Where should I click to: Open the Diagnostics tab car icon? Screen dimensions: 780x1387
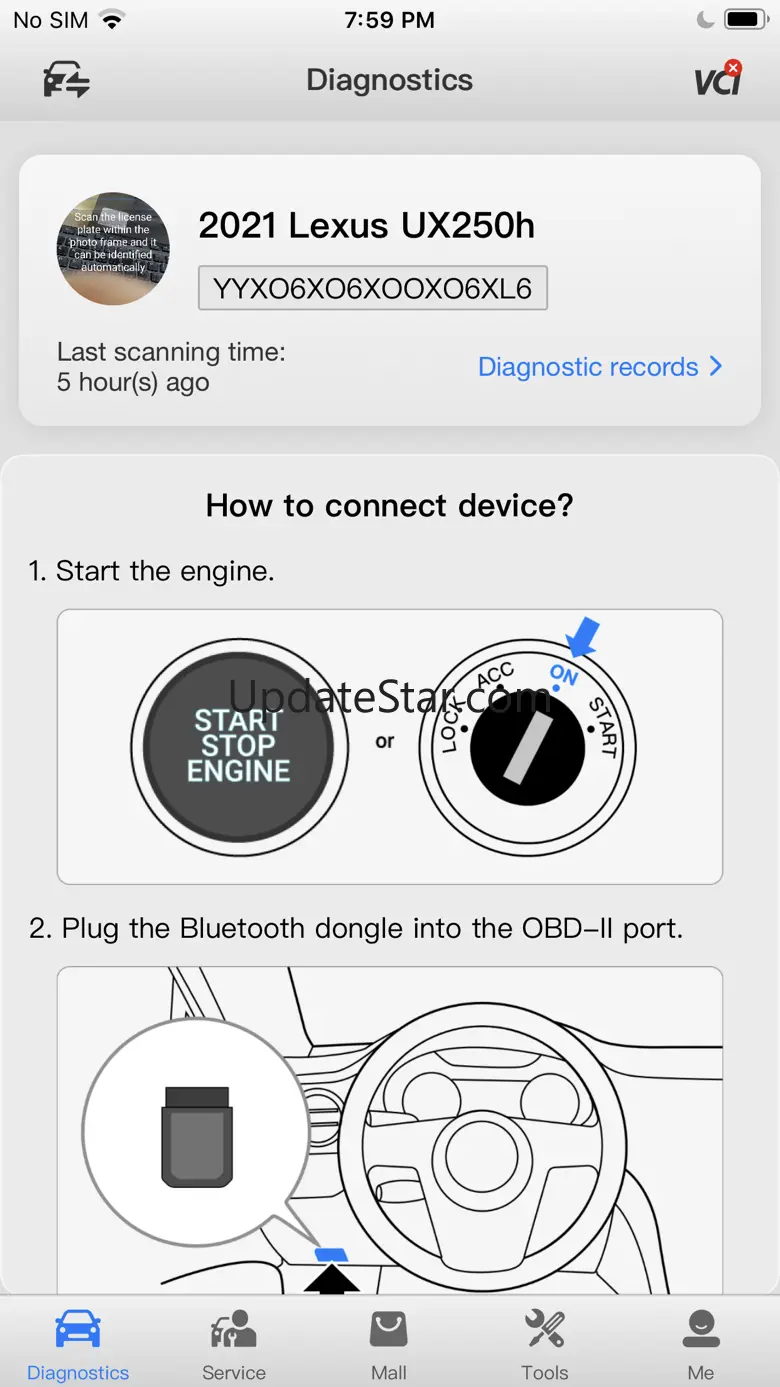tap(78, 1330)
